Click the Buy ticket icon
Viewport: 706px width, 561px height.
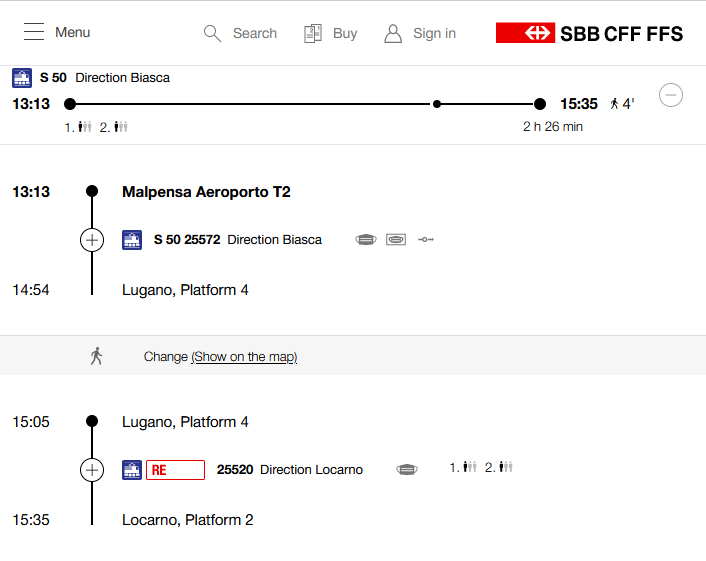312,33
